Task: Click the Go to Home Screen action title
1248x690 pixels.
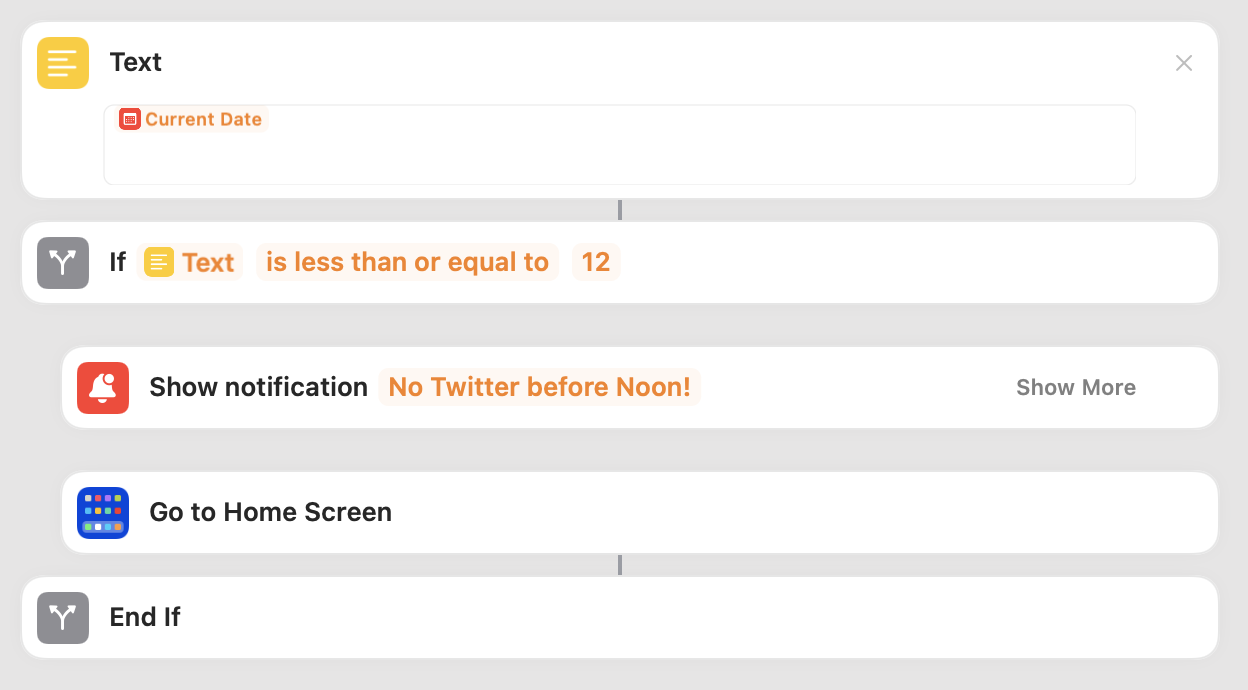Action: (270, 512)
